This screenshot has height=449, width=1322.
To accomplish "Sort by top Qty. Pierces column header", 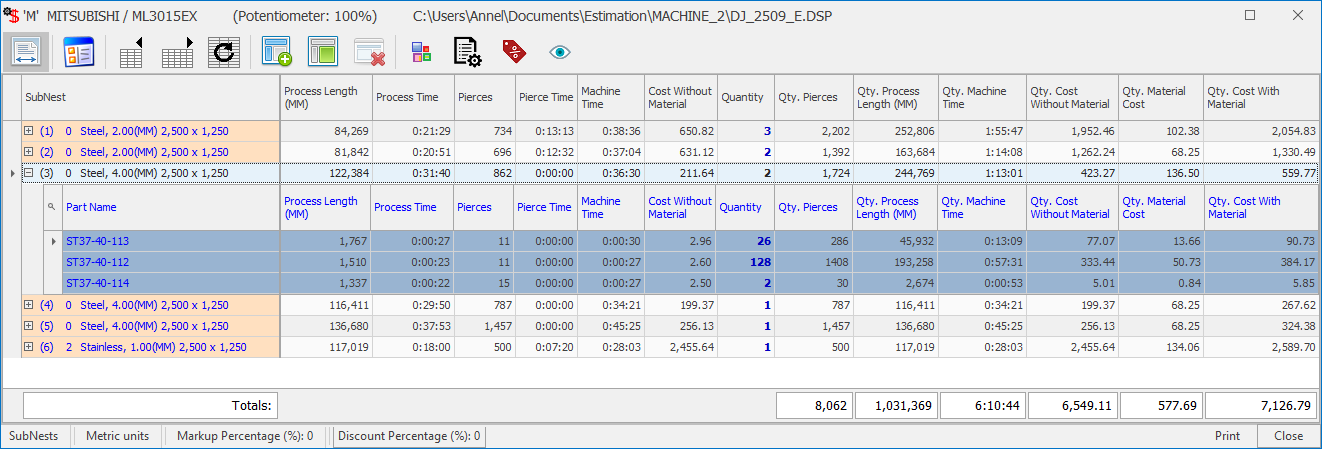I will tap(813, 97).
